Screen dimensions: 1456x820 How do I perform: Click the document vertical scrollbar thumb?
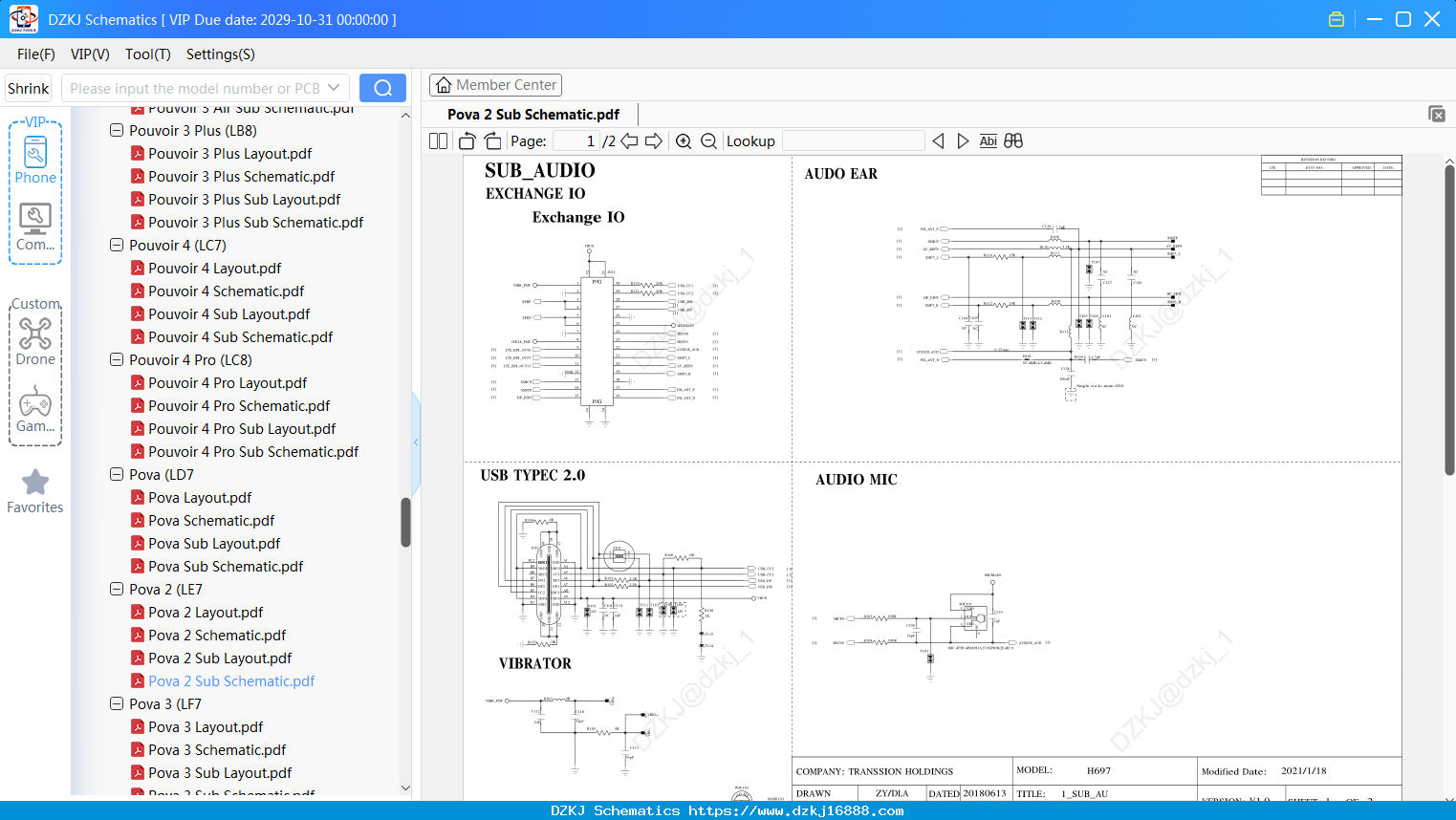(1449, 320)
